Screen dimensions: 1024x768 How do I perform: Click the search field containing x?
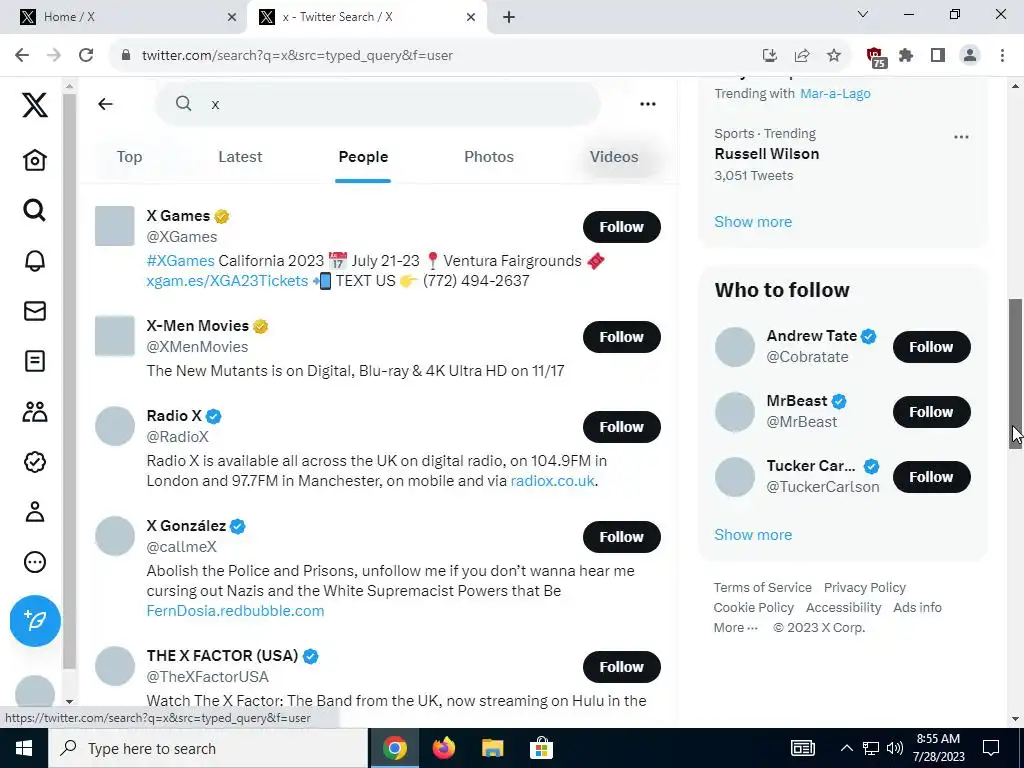click(x=377, y=104)
